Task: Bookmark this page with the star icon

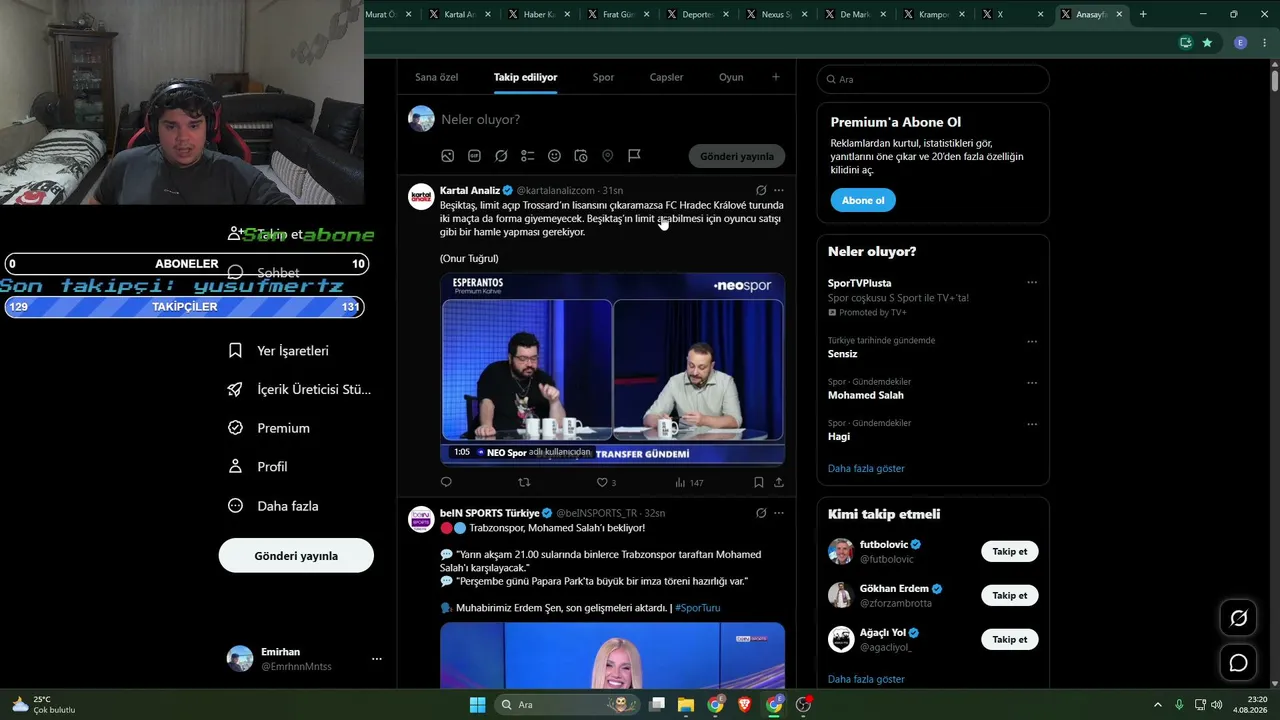Action: coord(1207,43)
